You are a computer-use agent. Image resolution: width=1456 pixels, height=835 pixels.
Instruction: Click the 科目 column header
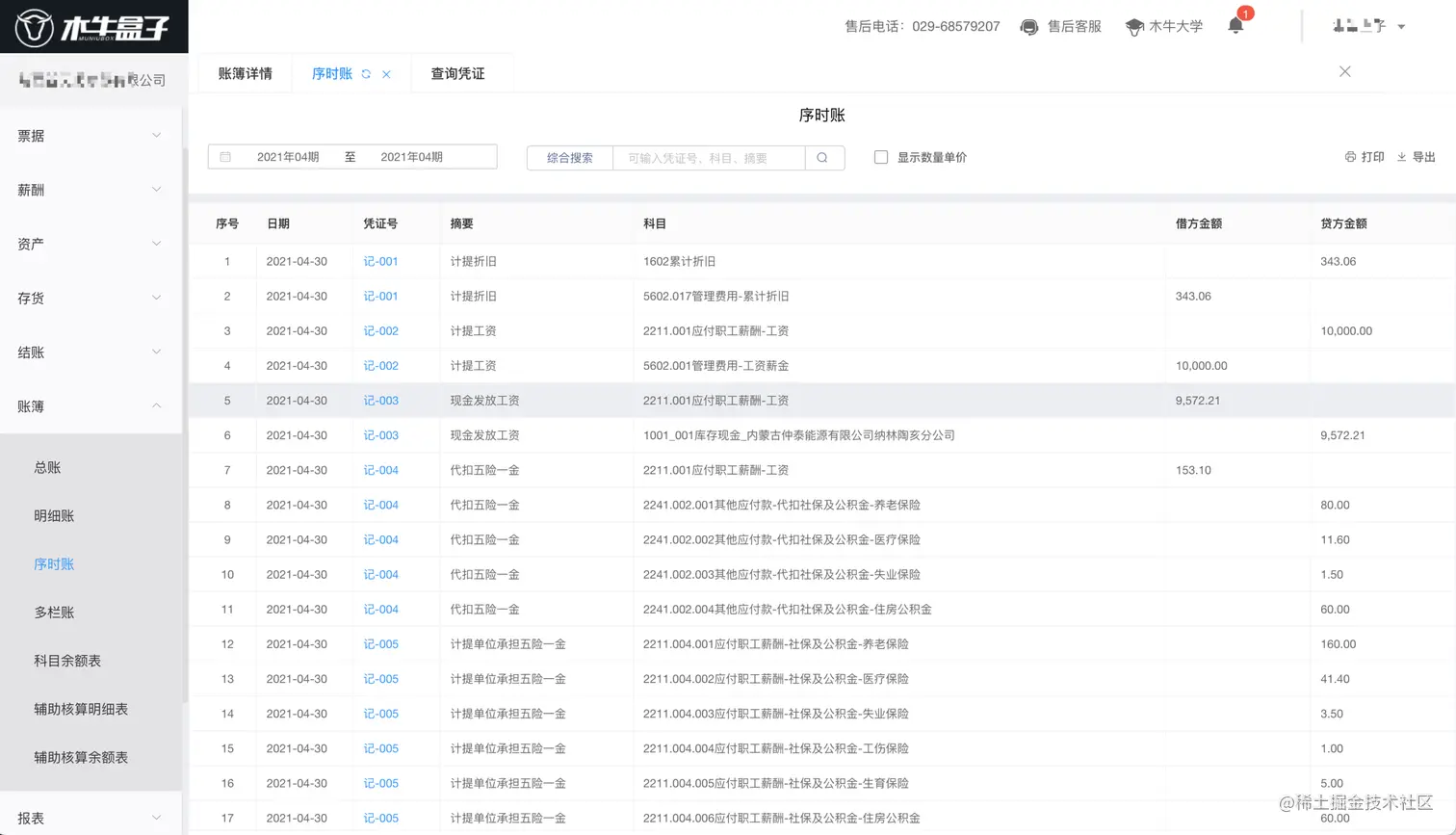655,223
